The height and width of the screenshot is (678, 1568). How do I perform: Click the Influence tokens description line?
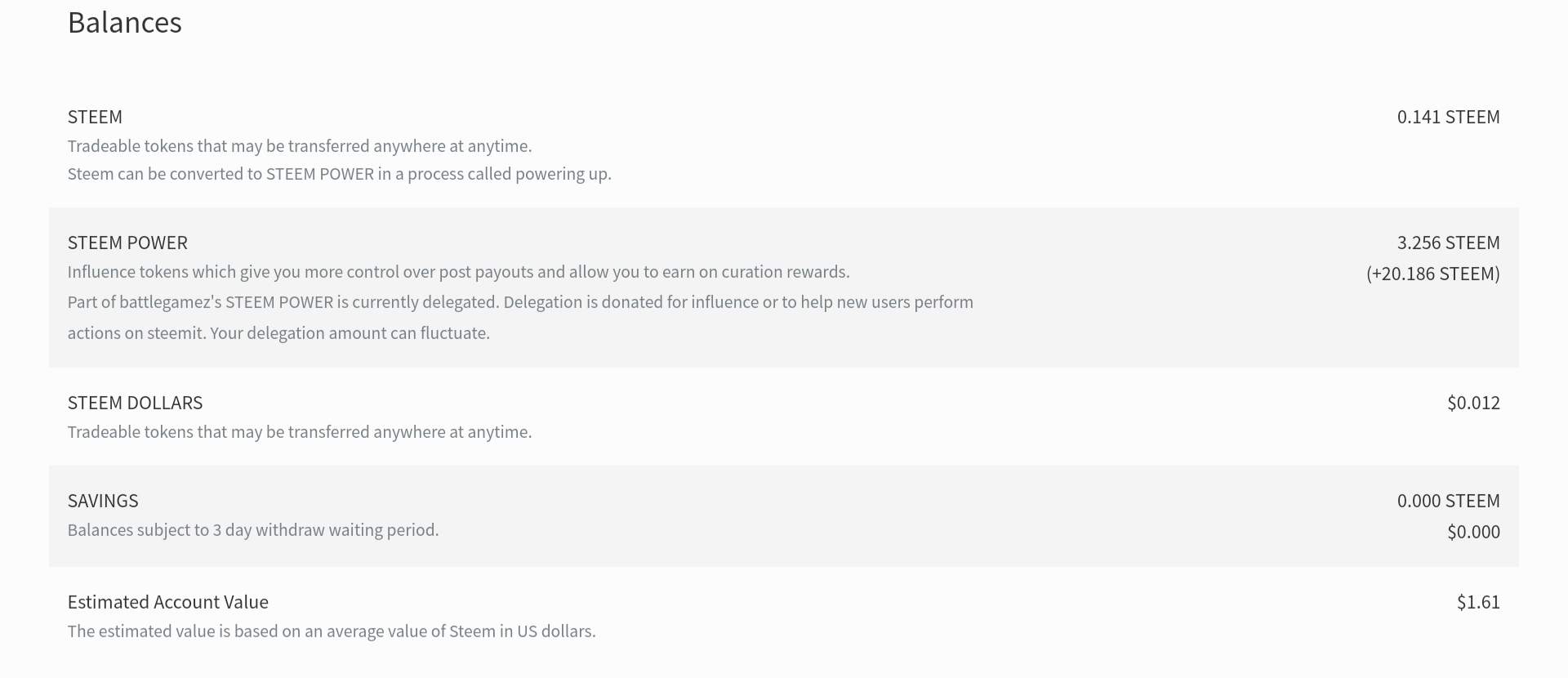(458, 272)
